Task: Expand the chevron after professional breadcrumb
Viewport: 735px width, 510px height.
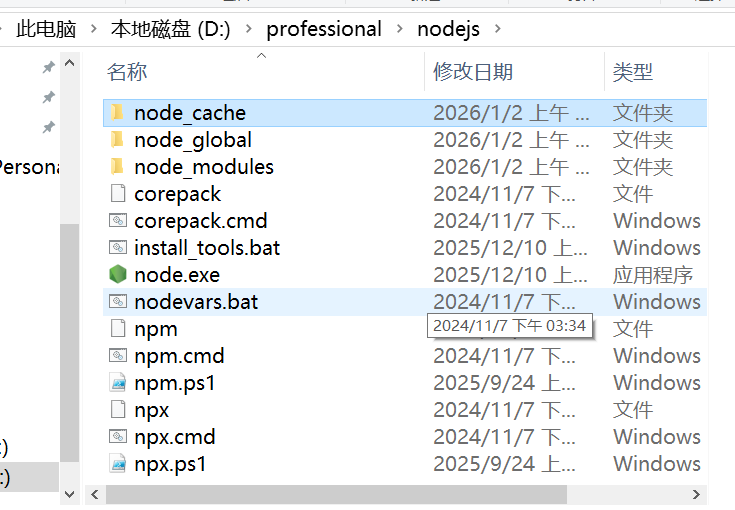Action: (400, 29)
